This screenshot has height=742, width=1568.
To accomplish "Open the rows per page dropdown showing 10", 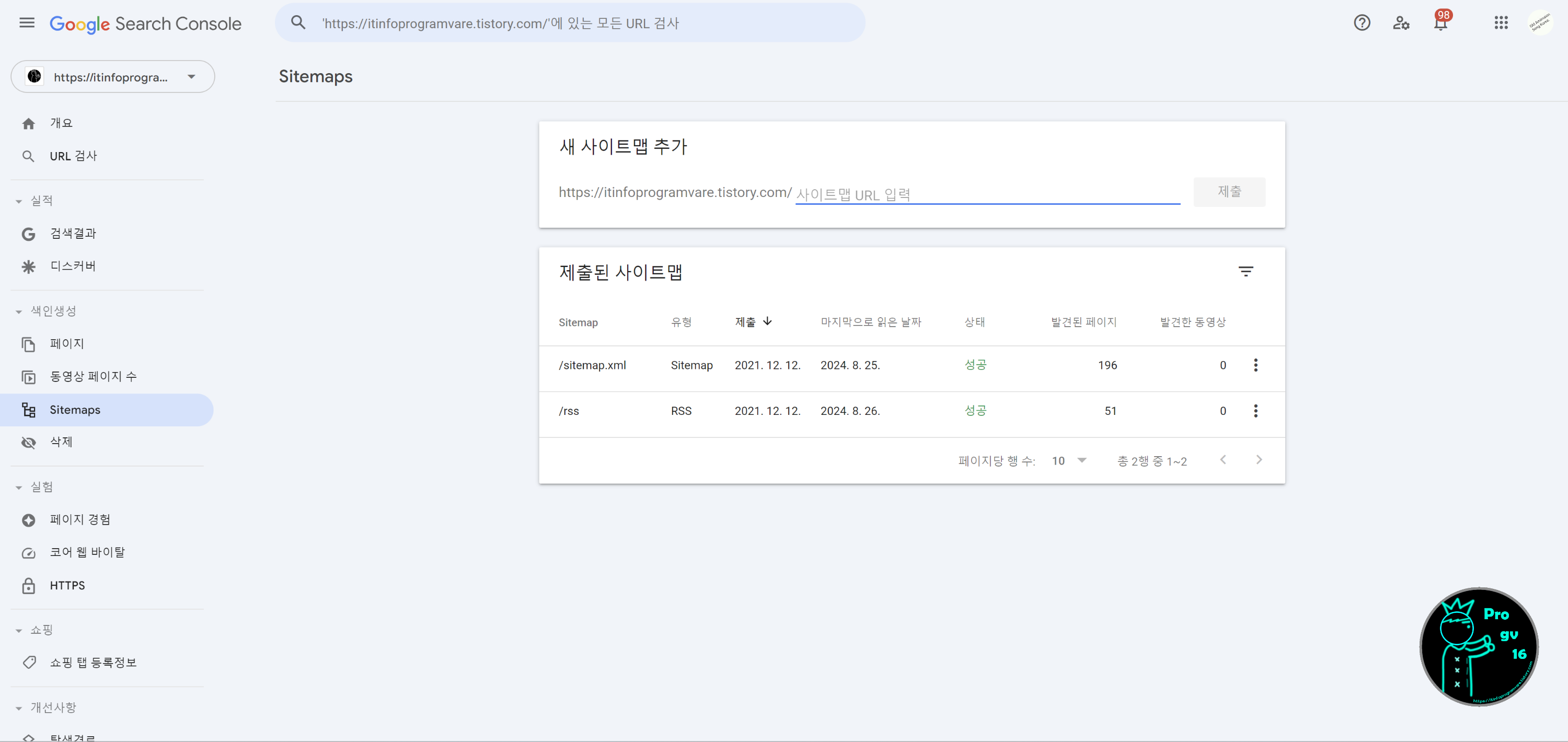I will click(1069, 461).
